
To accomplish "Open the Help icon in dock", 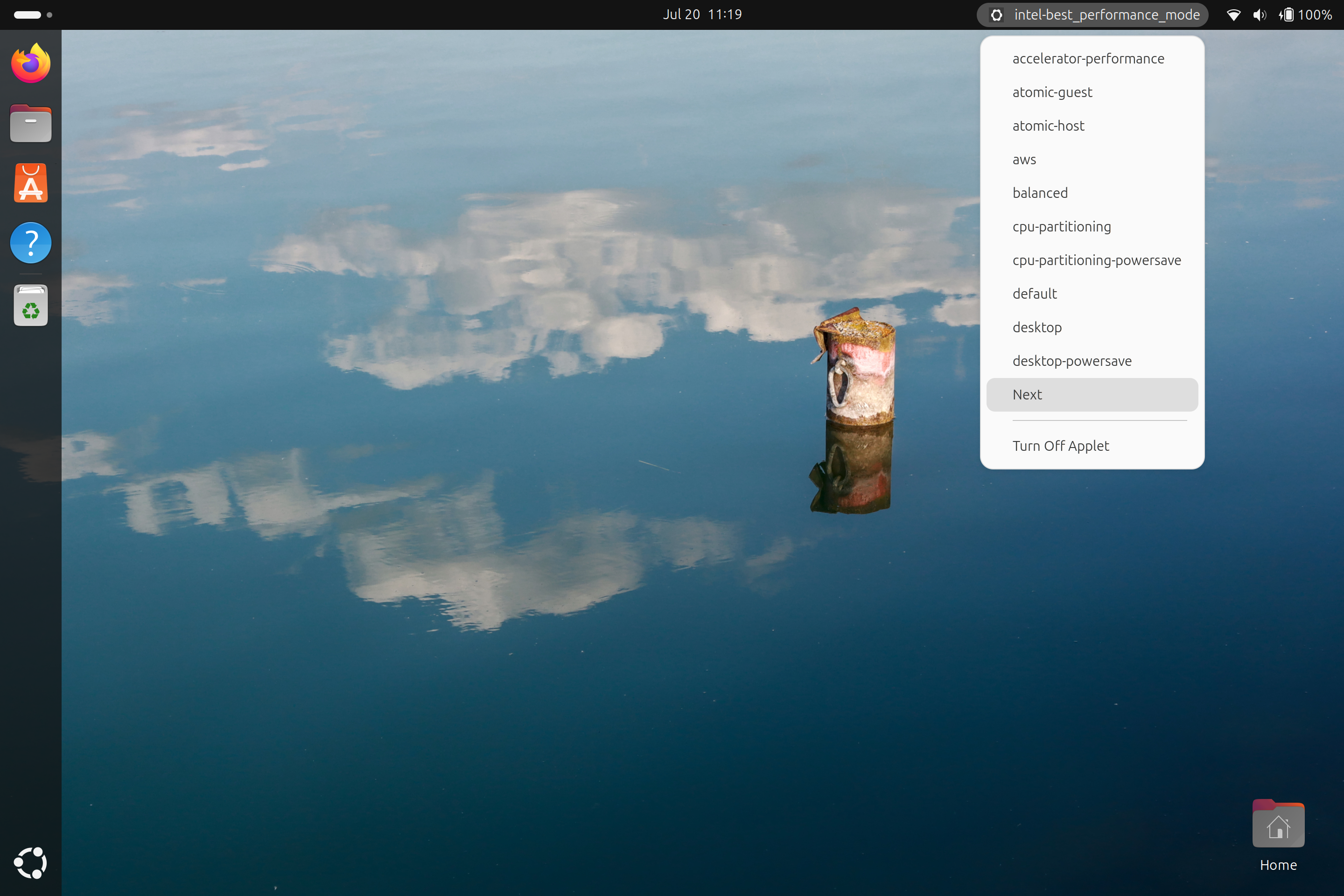I will [x=31, y=243].
